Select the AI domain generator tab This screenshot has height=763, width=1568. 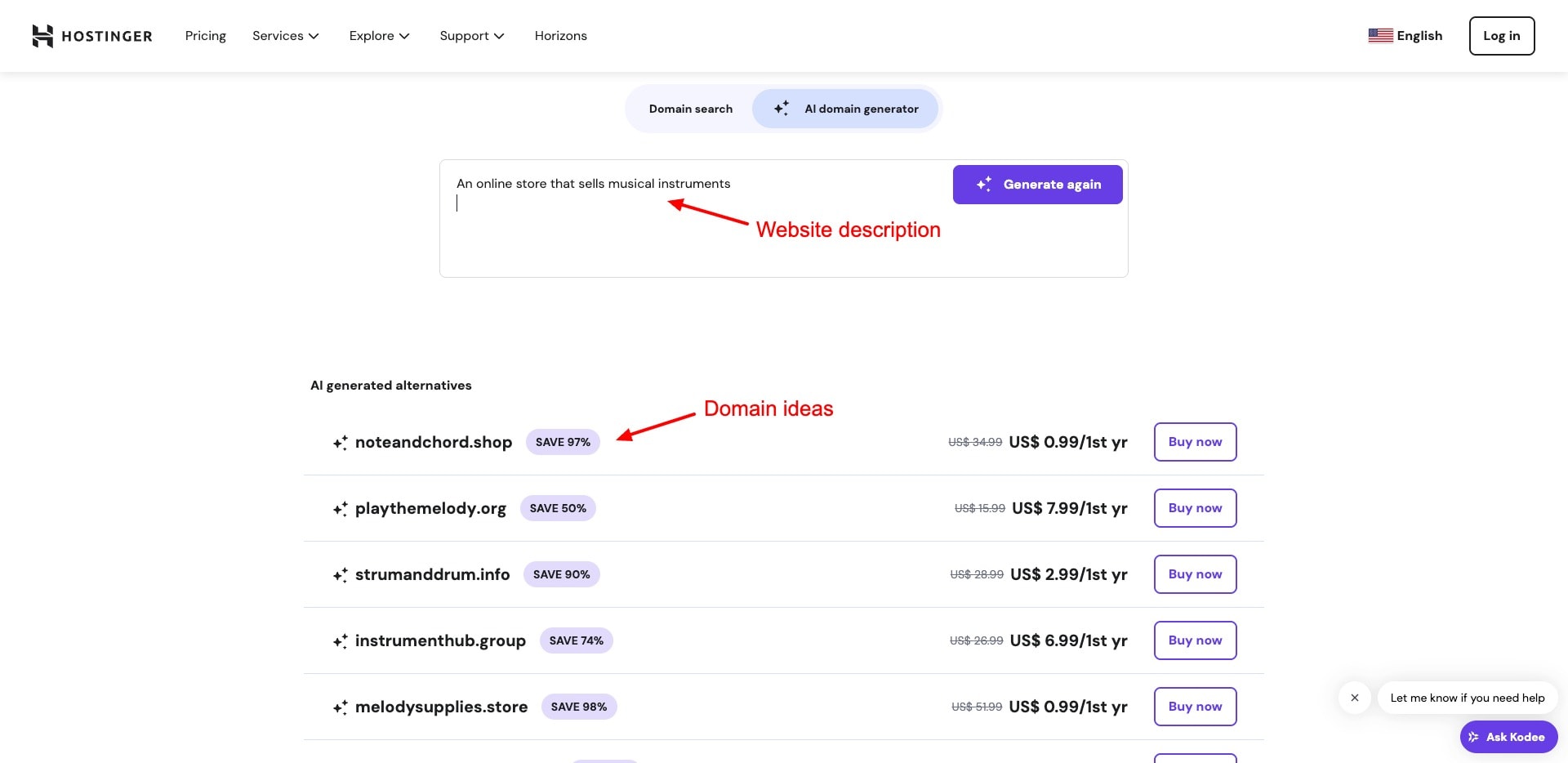click(845, 109)
